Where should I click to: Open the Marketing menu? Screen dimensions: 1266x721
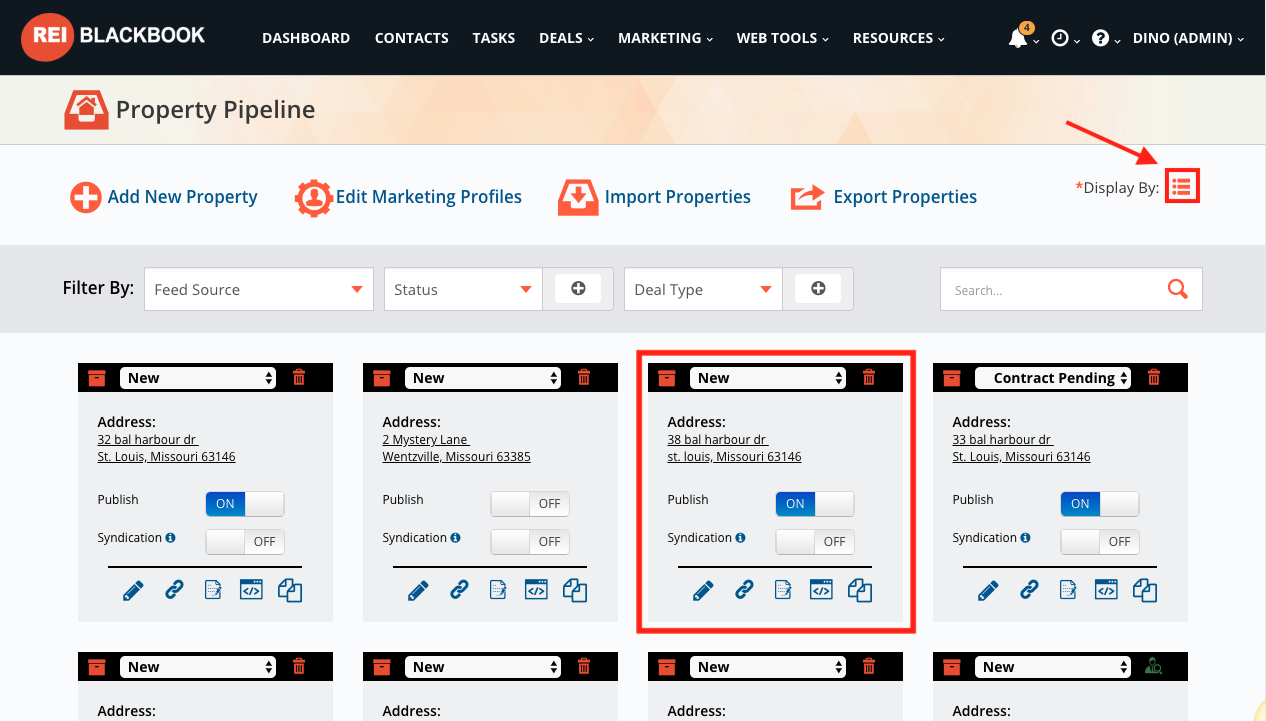pyautogui.click(x=666, y=38)
